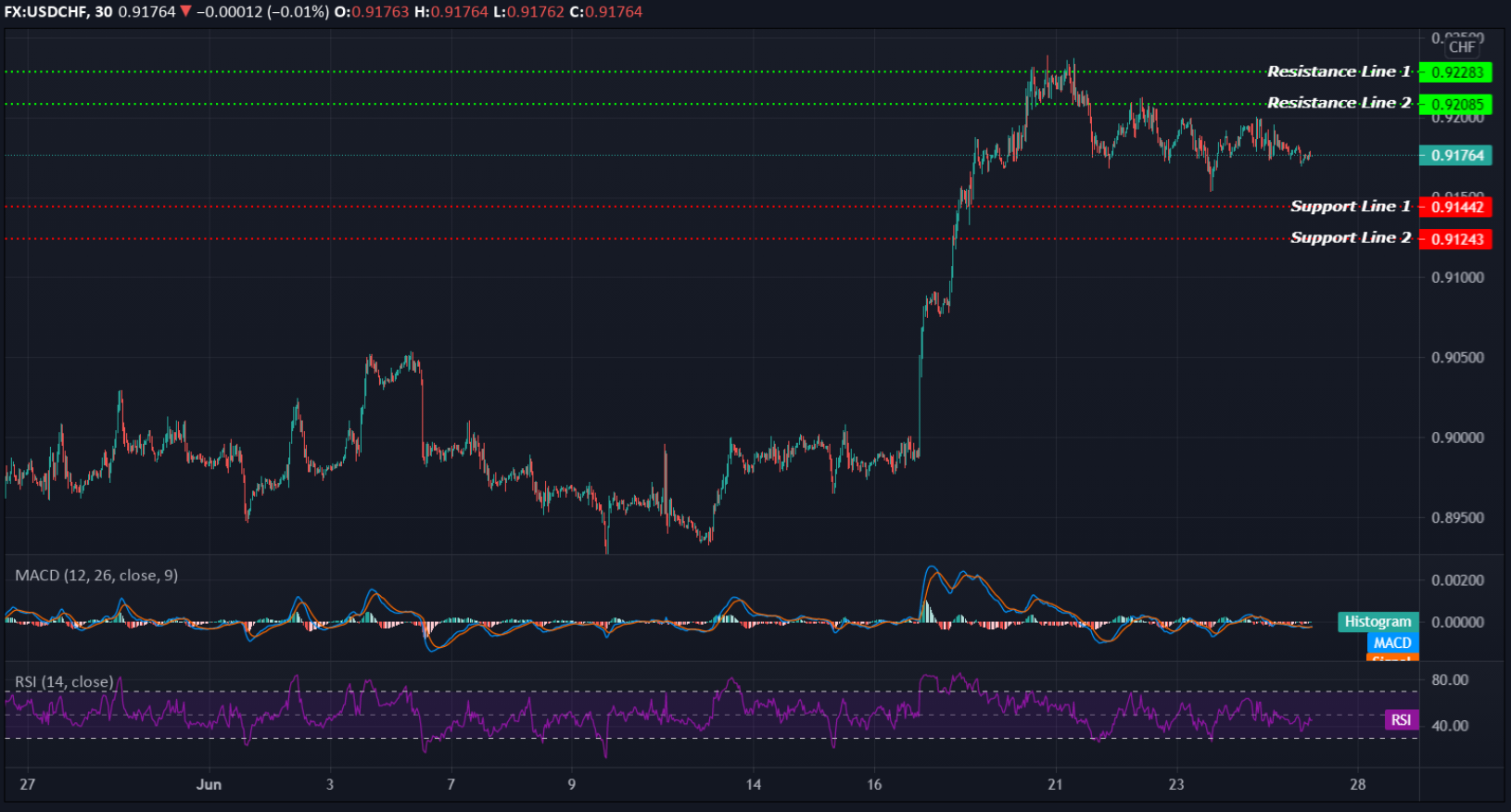Click the 0.00200 MACD axis label
1511x812 pixels.
(x=1457, y=580)
